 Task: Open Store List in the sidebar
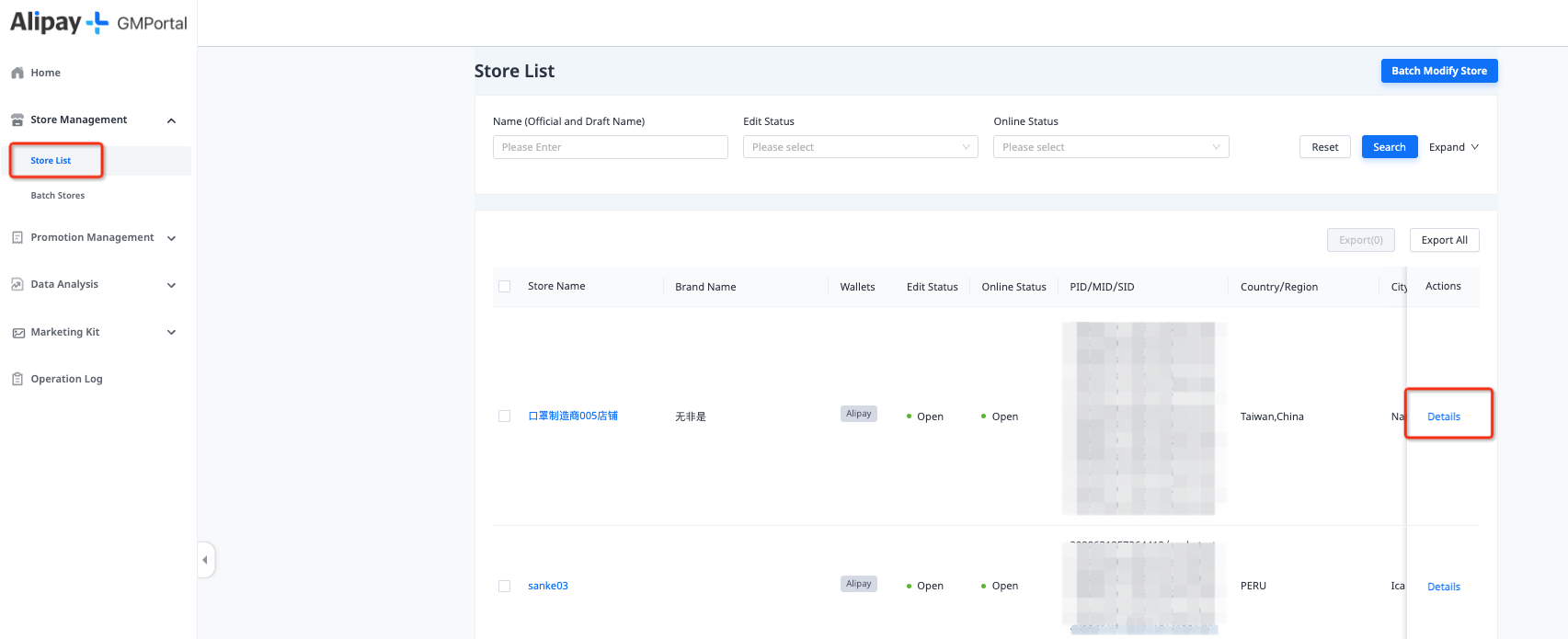click(51, 161)
